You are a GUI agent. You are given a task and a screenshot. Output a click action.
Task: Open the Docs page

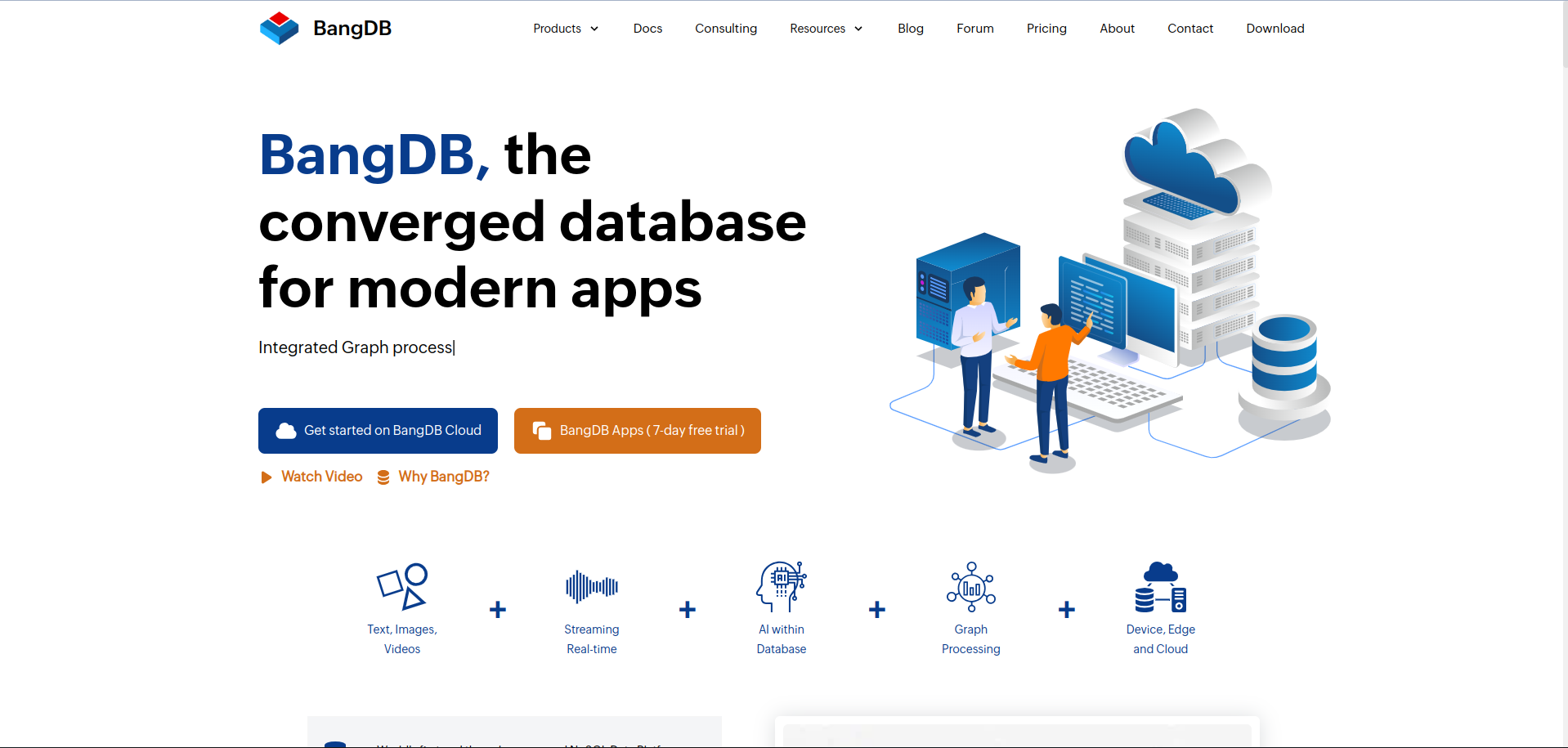tap(647, 29)
